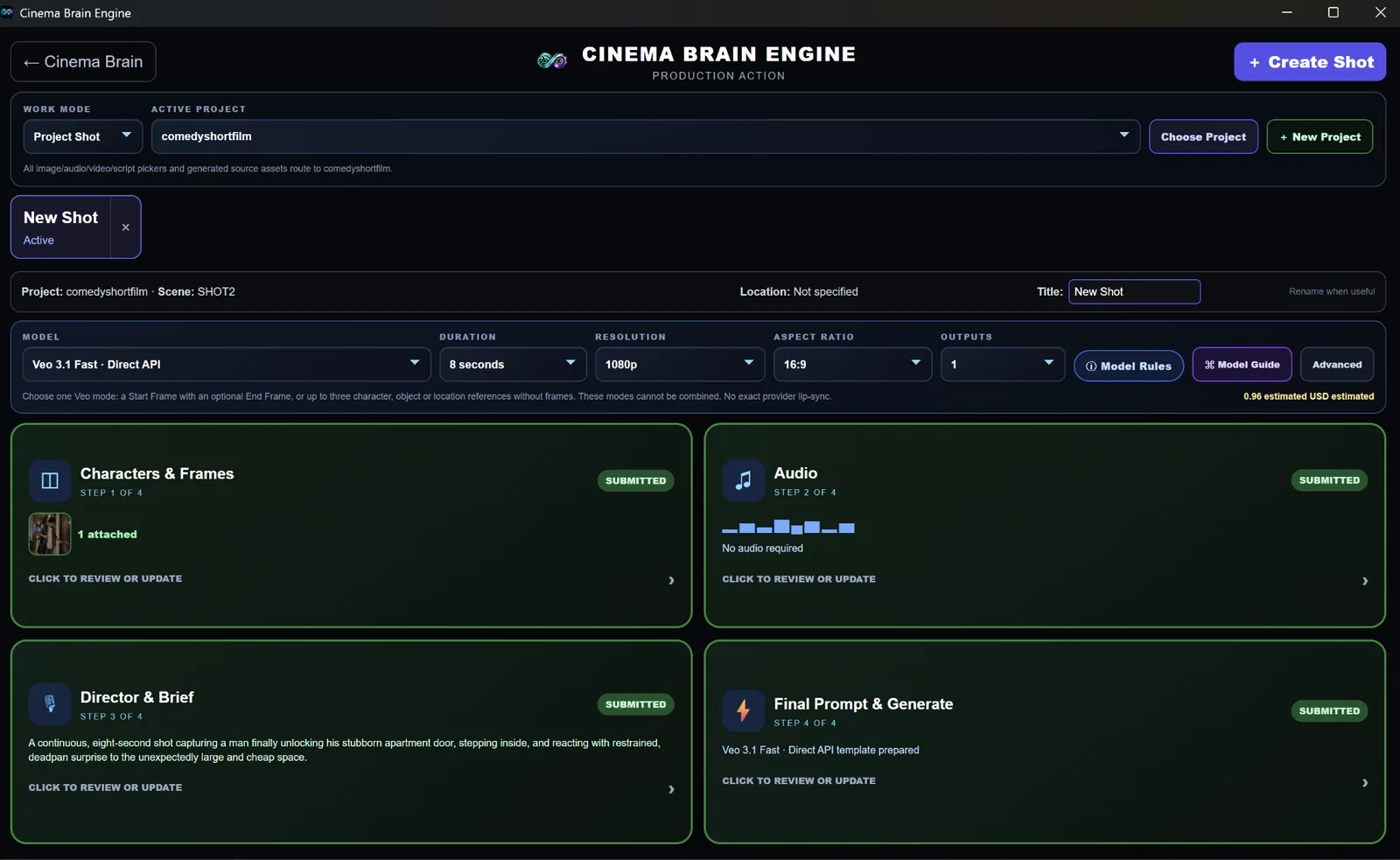The width and height of the screenshot is (1400, 860).
Task: Click the Advanced settings button
Action: [x=1337, y=365]
